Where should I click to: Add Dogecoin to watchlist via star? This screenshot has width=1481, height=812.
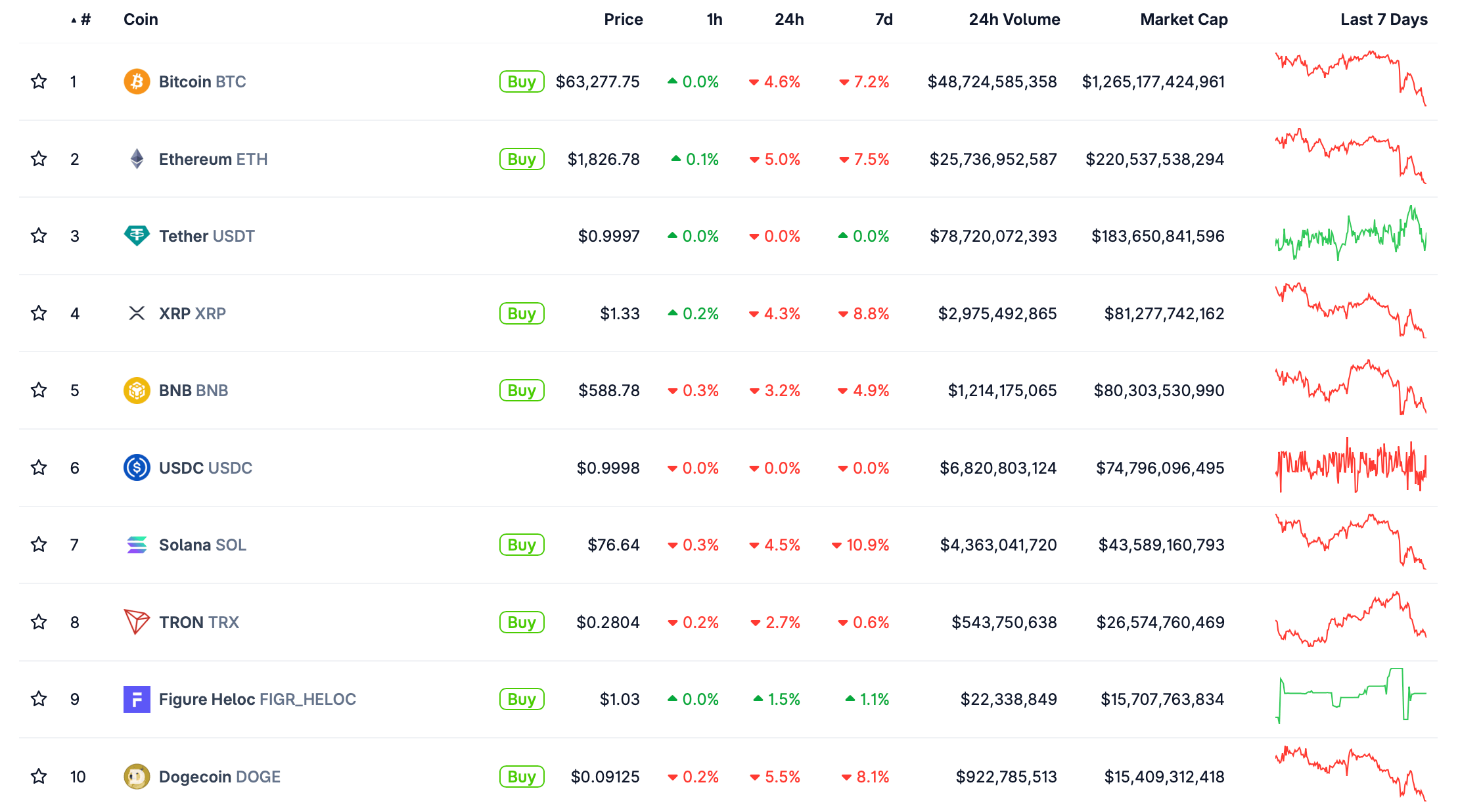(x=39, y=777)
